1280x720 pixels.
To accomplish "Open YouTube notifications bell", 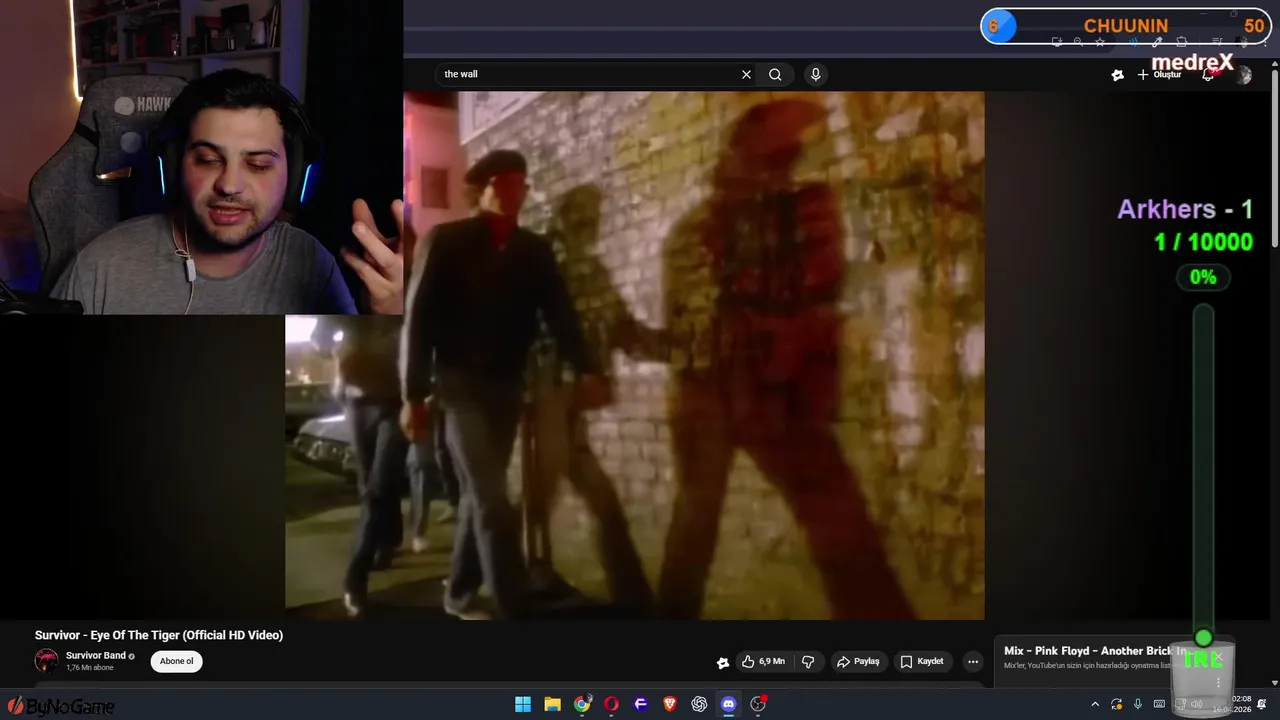I will point(1208,74).
